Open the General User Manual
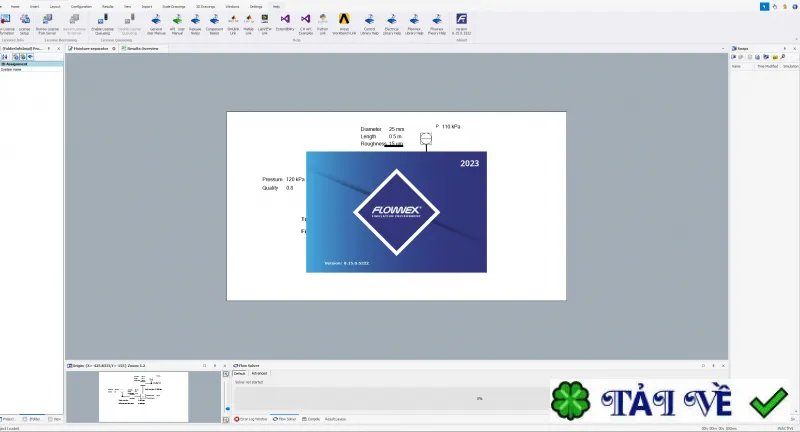 tap(156, 24)
